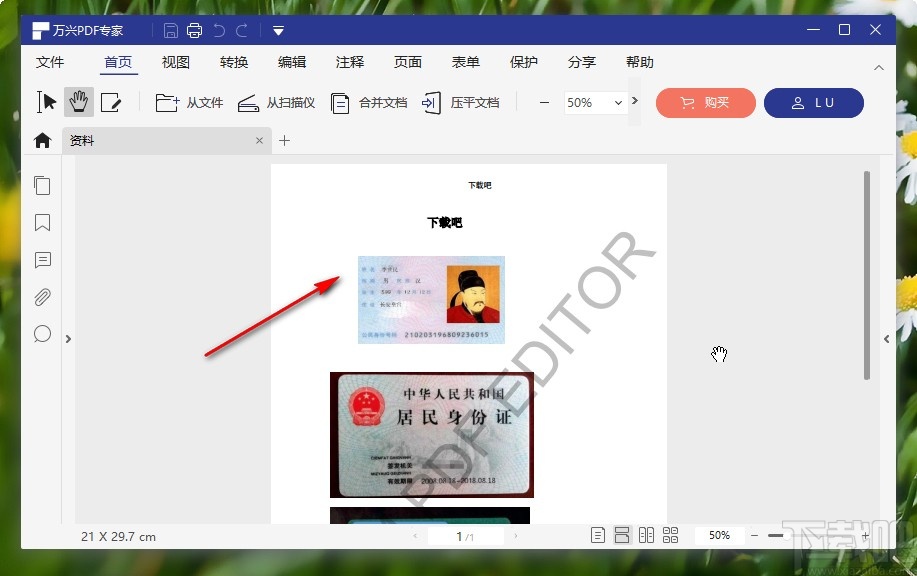
Task: Open the edit annotation pen tool
Action: tap(112, 101)
